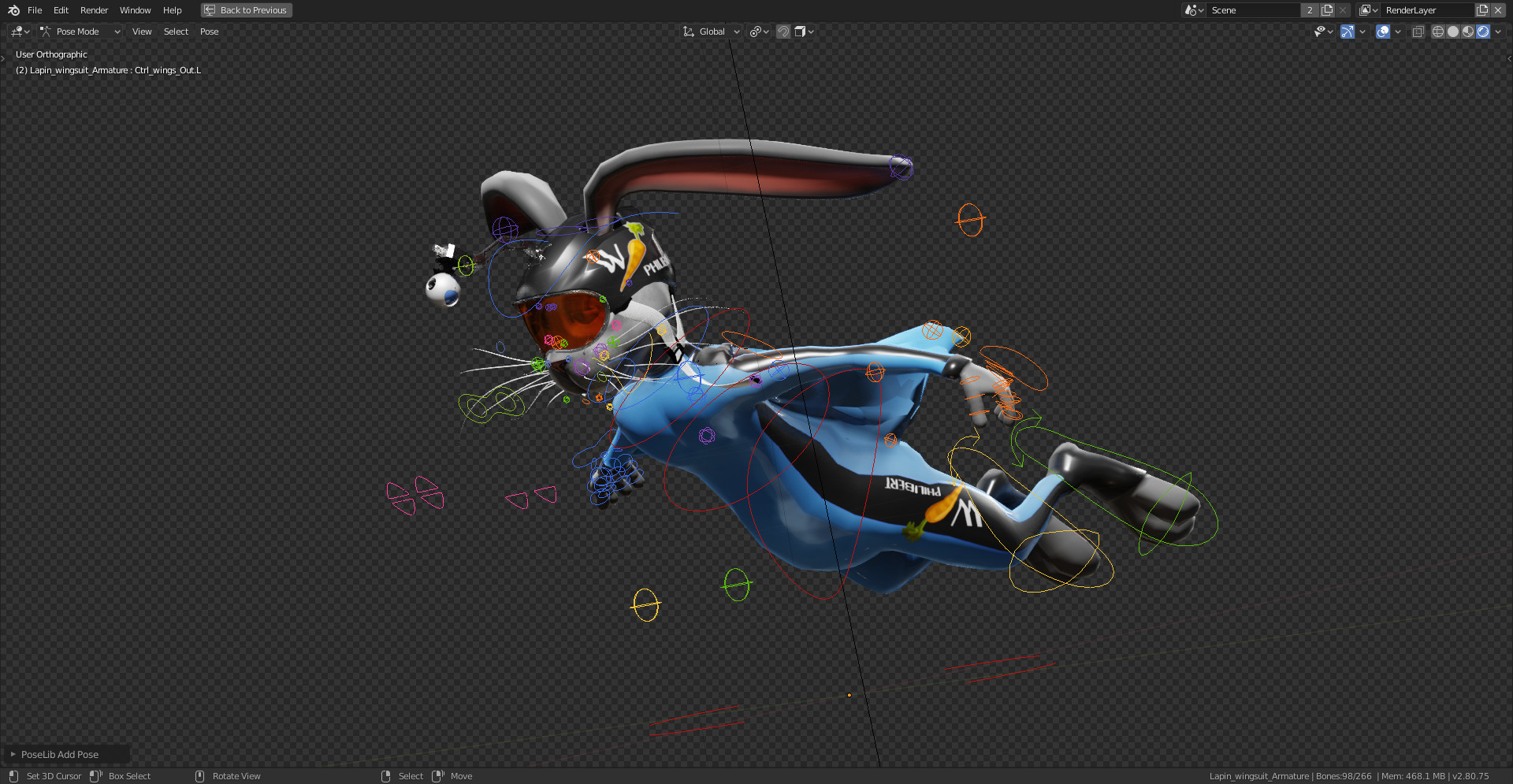1513x784 pixels.
Task: Toggle the snapping magnet icon
Action: coord(783,32)
